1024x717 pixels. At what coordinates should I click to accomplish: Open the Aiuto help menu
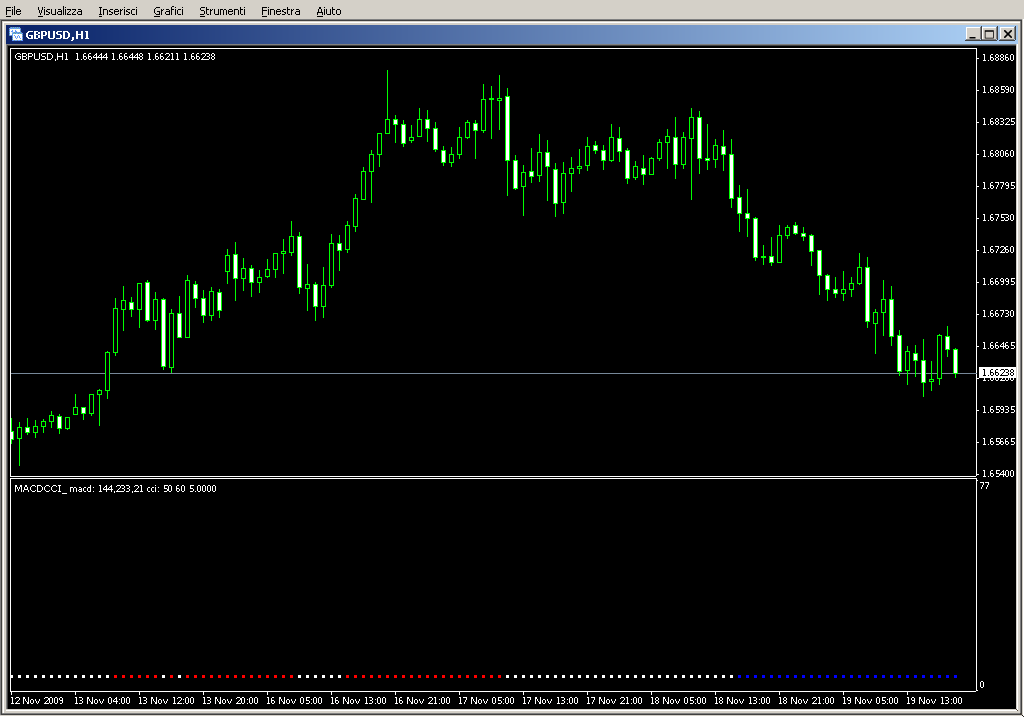coord(328,11)
